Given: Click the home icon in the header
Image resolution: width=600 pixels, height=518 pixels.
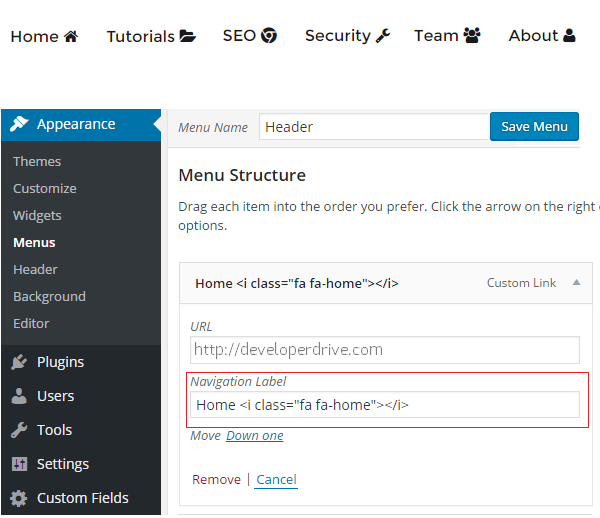Looking at the screenshot, I should (x=70, y=36).
